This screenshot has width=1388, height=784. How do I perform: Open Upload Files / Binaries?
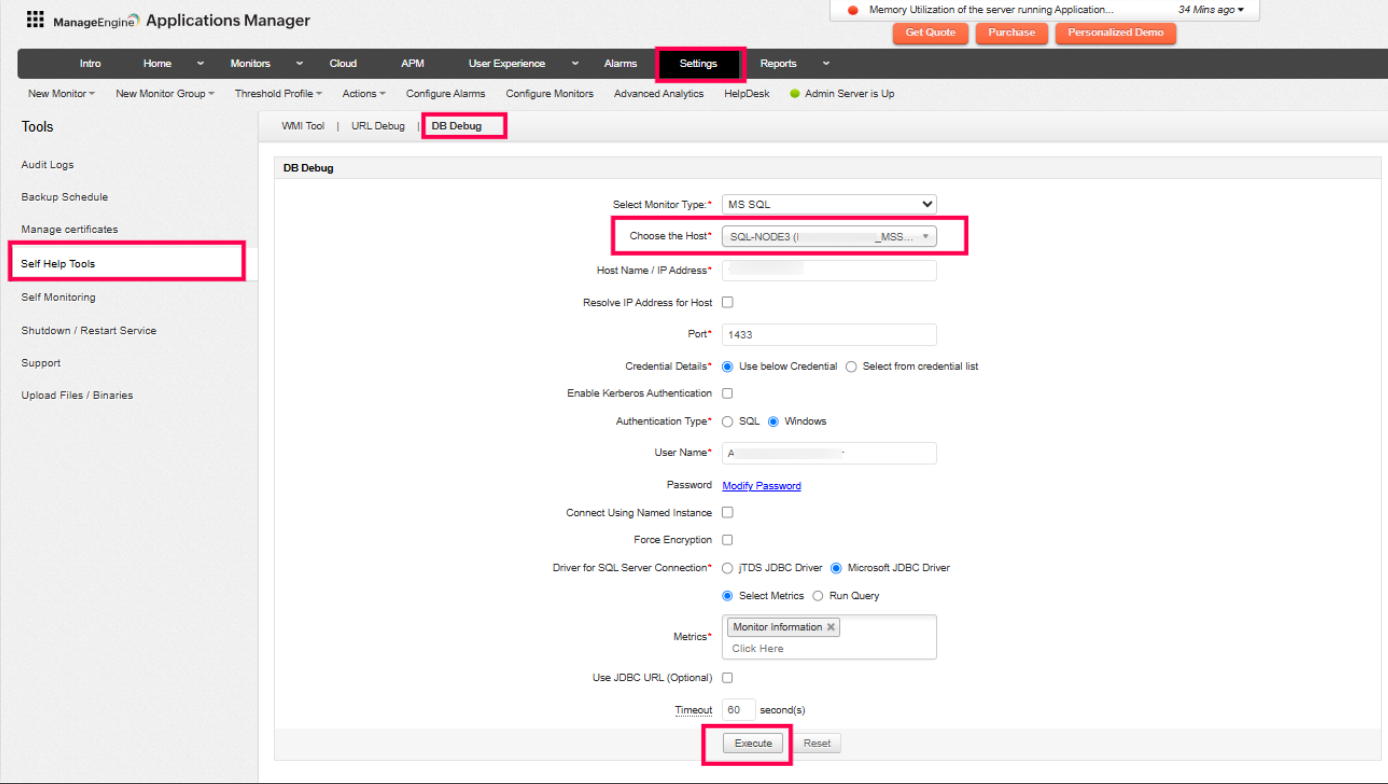coord(77,396)
